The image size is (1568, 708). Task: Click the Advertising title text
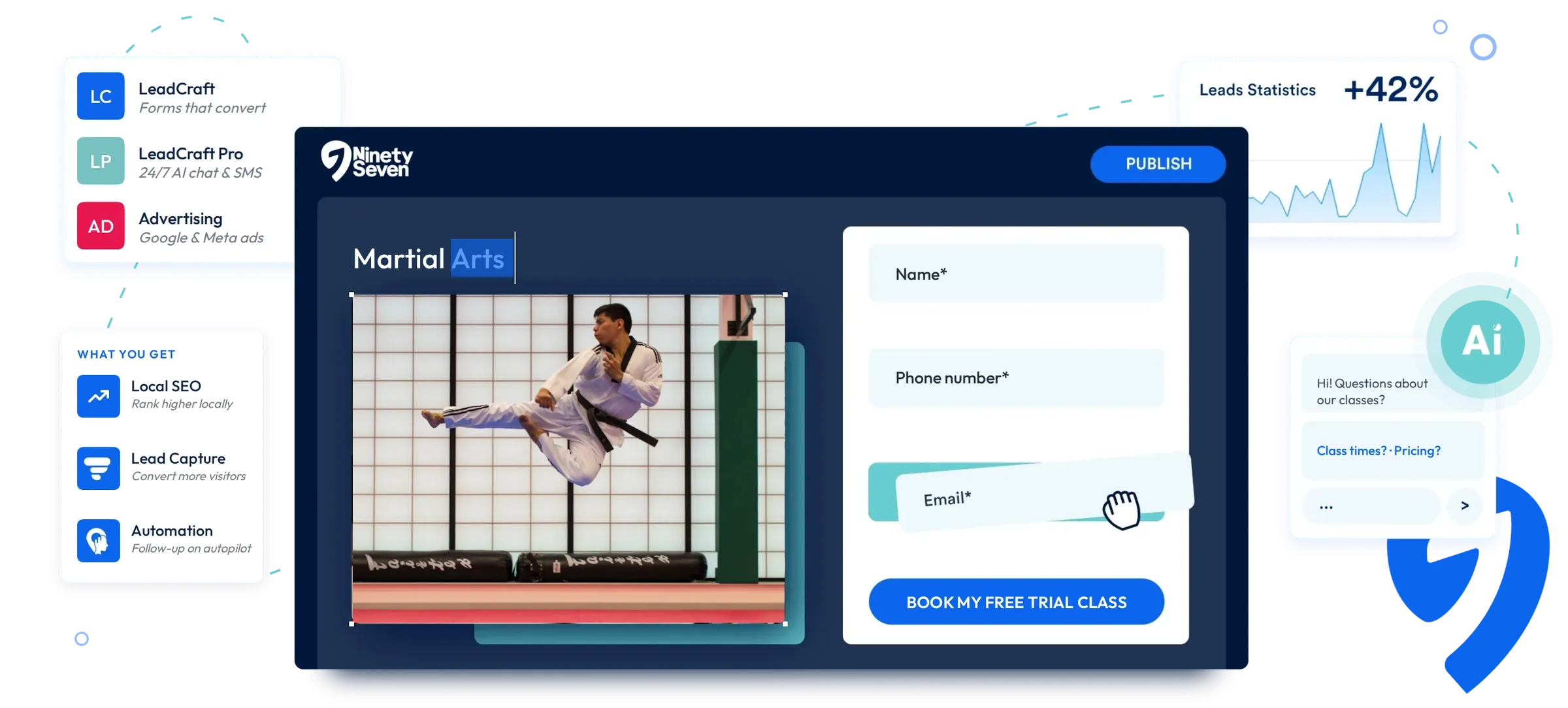point(180,219)
